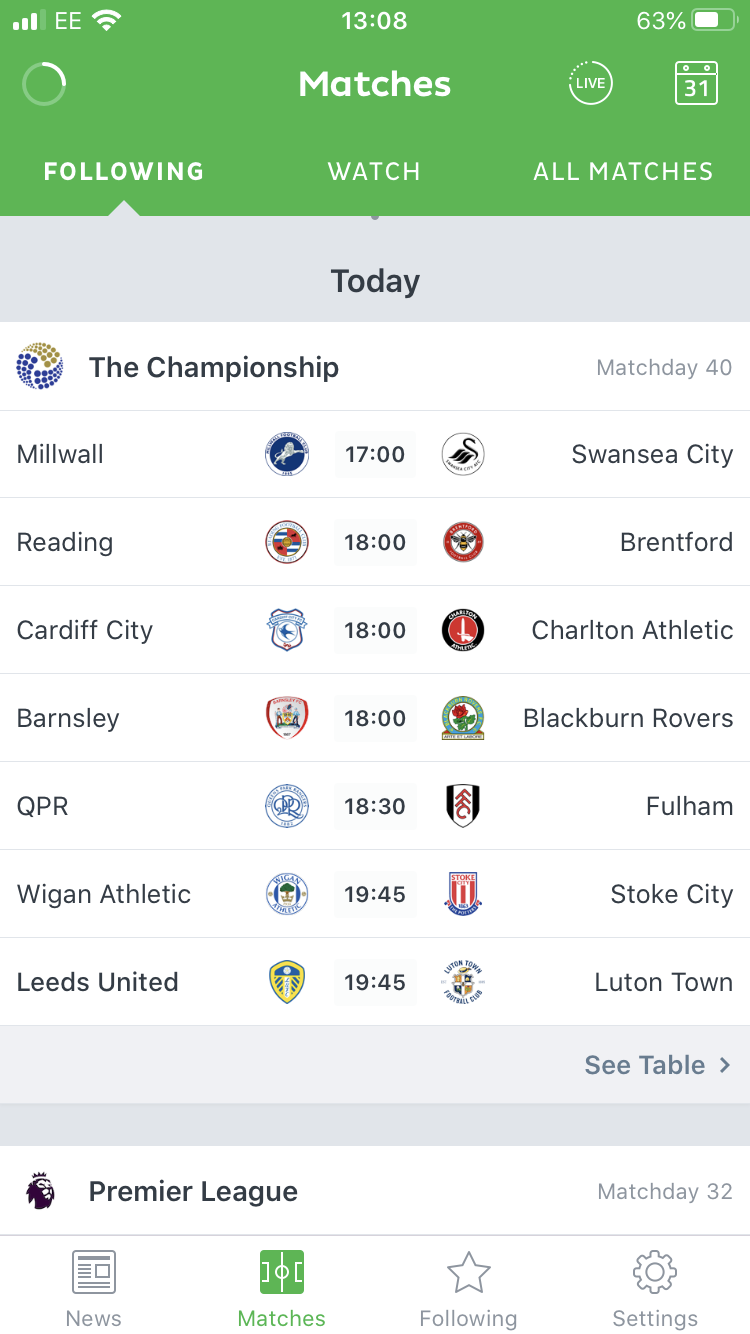The height and width of the screenshot is (1334, 750).
Task: Tap the Matches pitch icon
Action: [282, 1272]
